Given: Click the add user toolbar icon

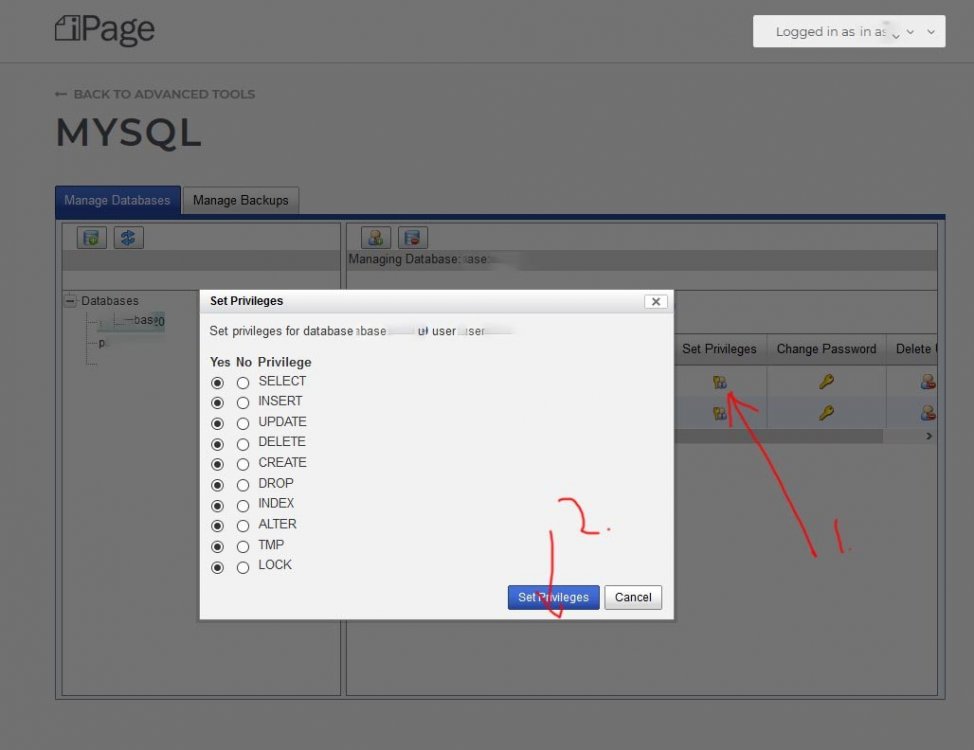Looking at the screenshot, I should click(376, 237).
